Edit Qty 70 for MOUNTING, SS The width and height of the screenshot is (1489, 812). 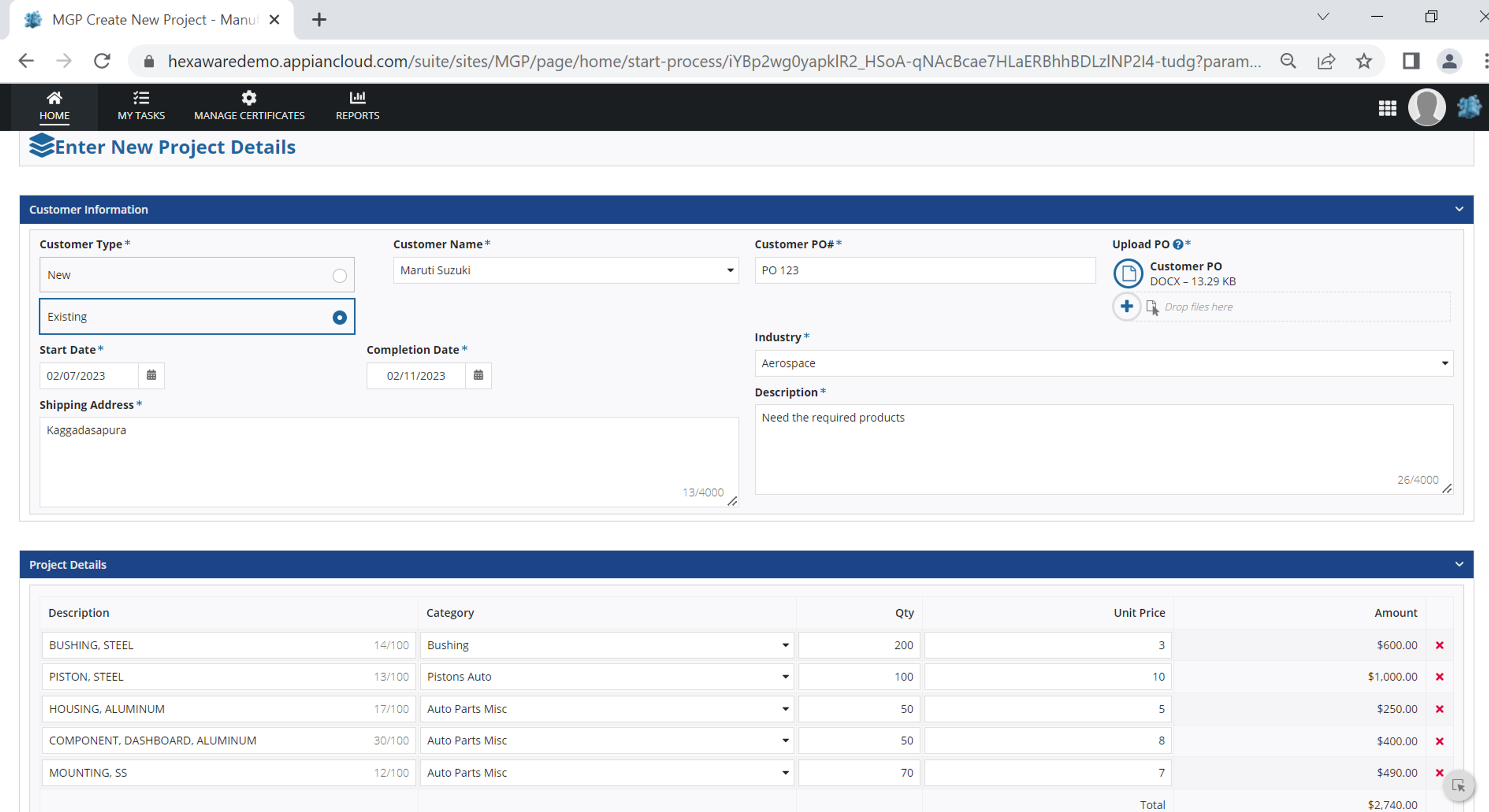(x=859, y=773)
